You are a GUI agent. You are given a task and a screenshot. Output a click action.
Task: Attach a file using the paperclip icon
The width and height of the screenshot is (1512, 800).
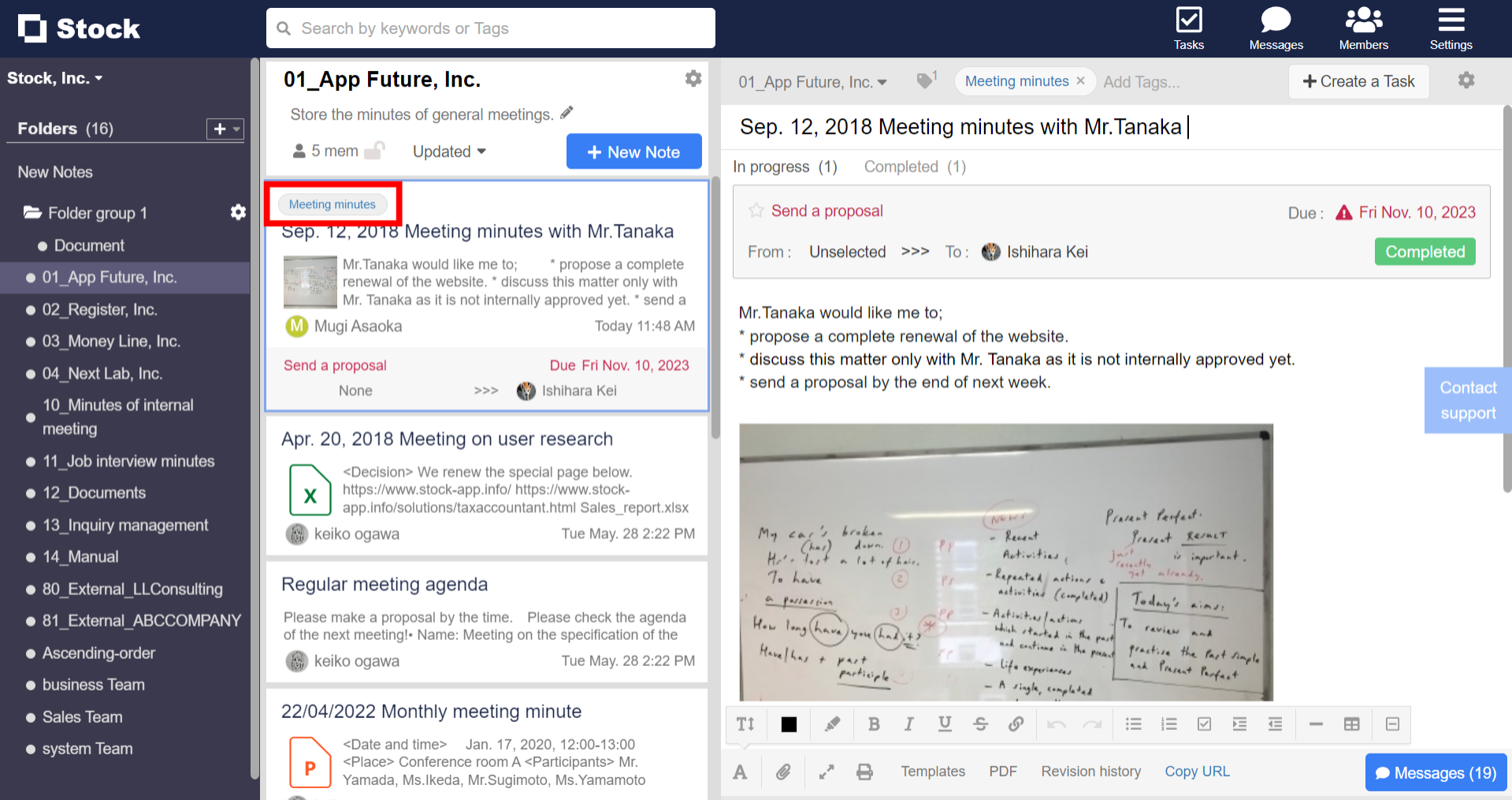point(783,772)
